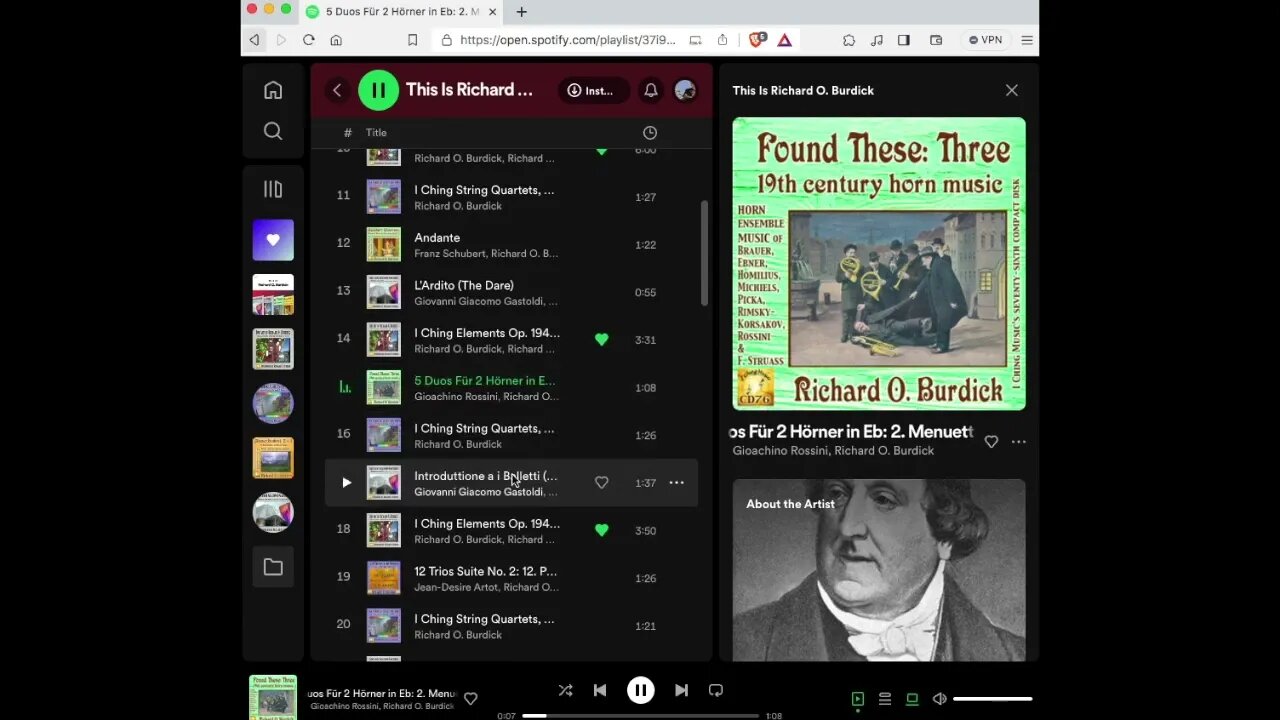Like current song in bottom bar

coord(470,699)
